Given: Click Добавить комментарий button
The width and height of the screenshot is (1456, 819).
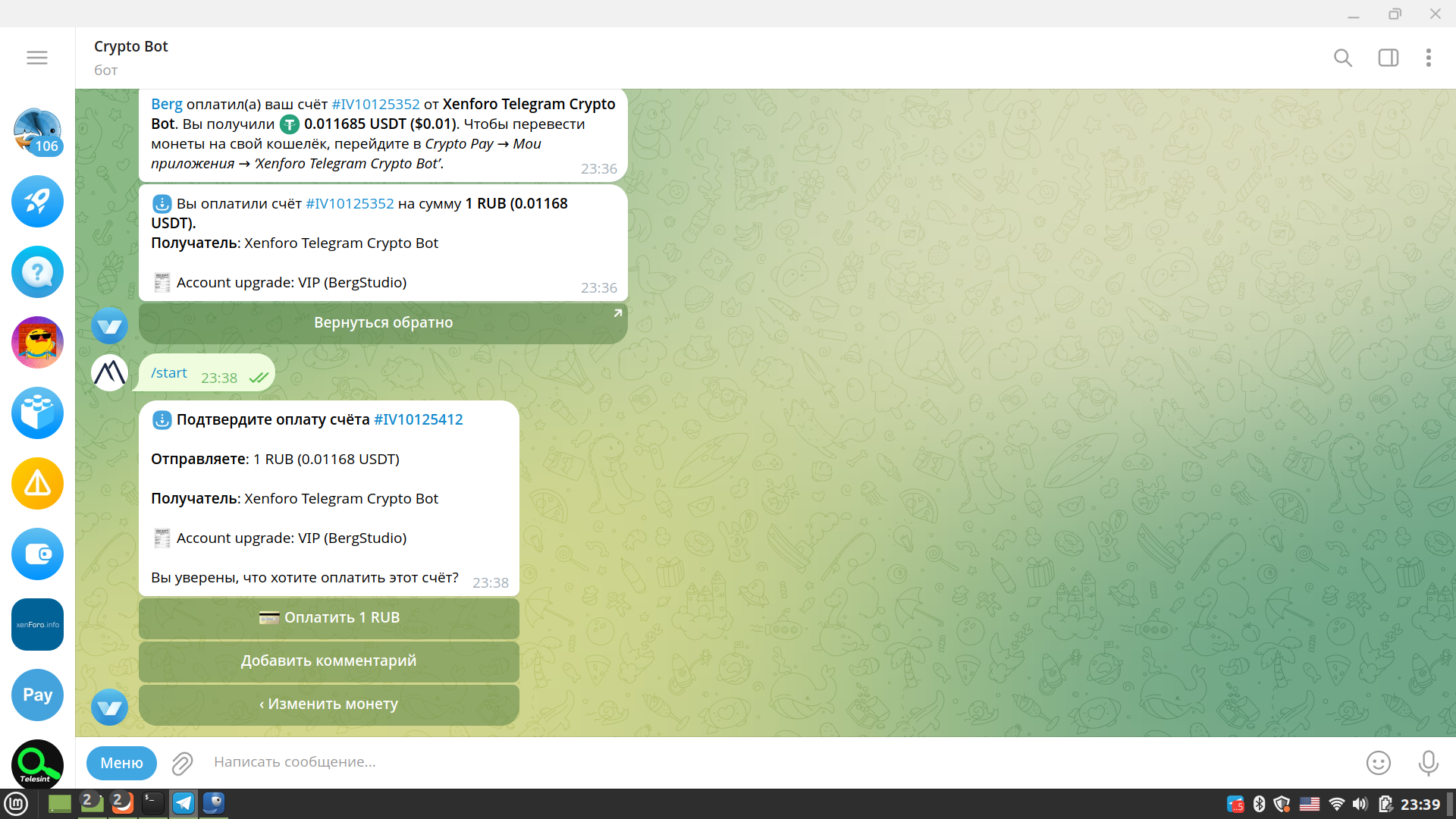Looking at the screenshot, I should coord(328,661).
